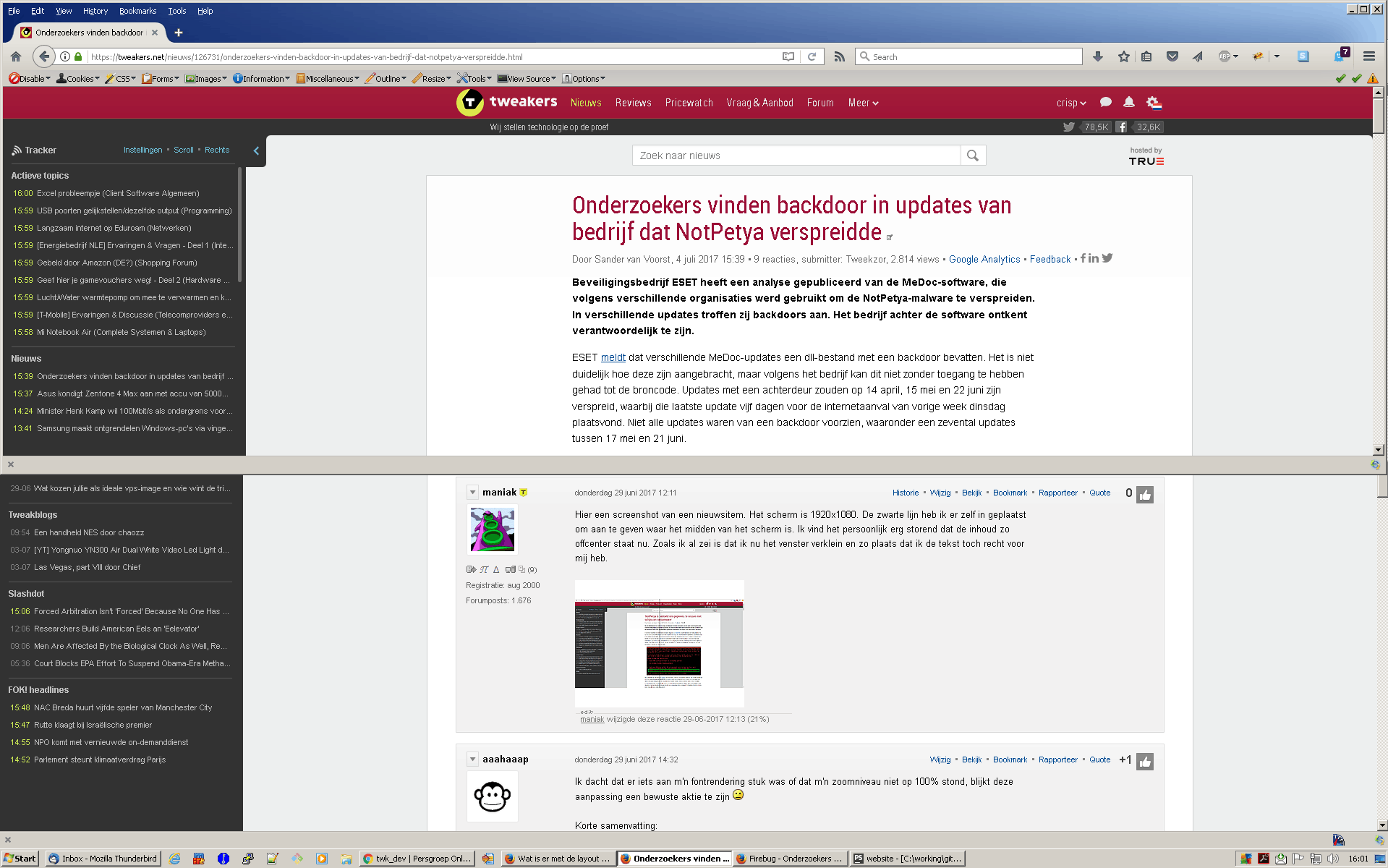Image resolution: width=1388 pixels, height=868 pixels.
Task: Submit the news search magnifier button
Action: (973, 156)
